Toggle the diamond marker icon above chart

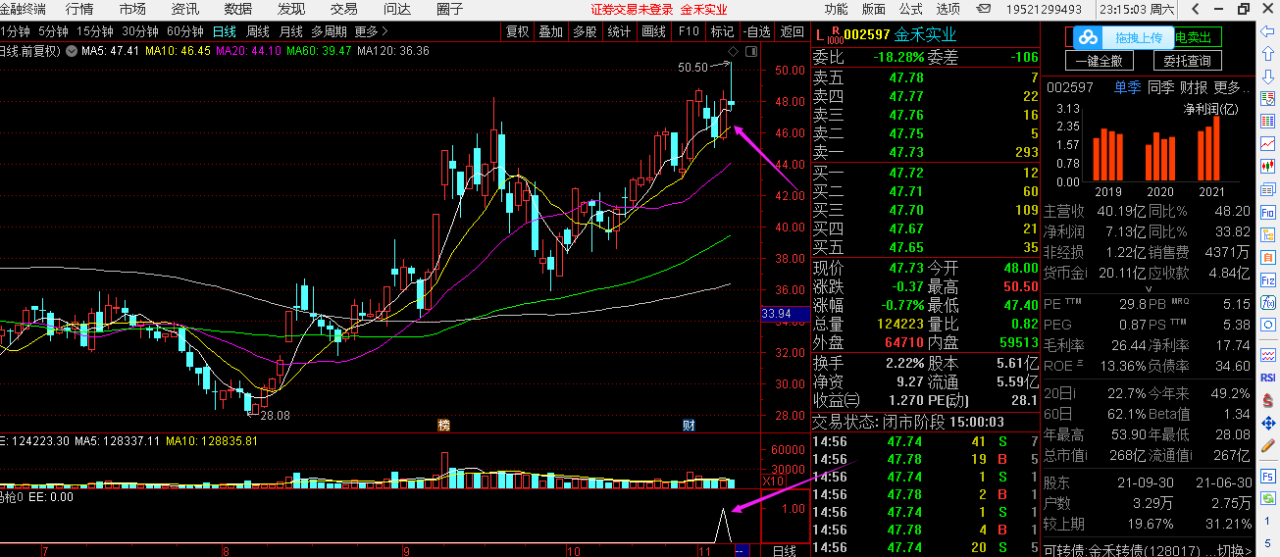[733, 51]
